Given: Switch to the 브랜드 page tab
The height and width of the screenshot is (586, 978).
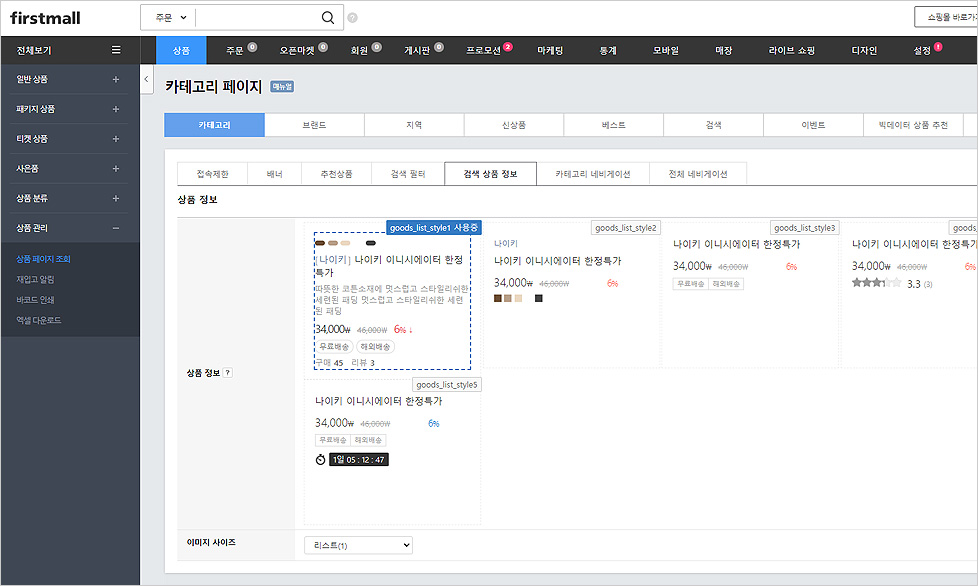Looking at the screenshot, I should pos(314,125).
